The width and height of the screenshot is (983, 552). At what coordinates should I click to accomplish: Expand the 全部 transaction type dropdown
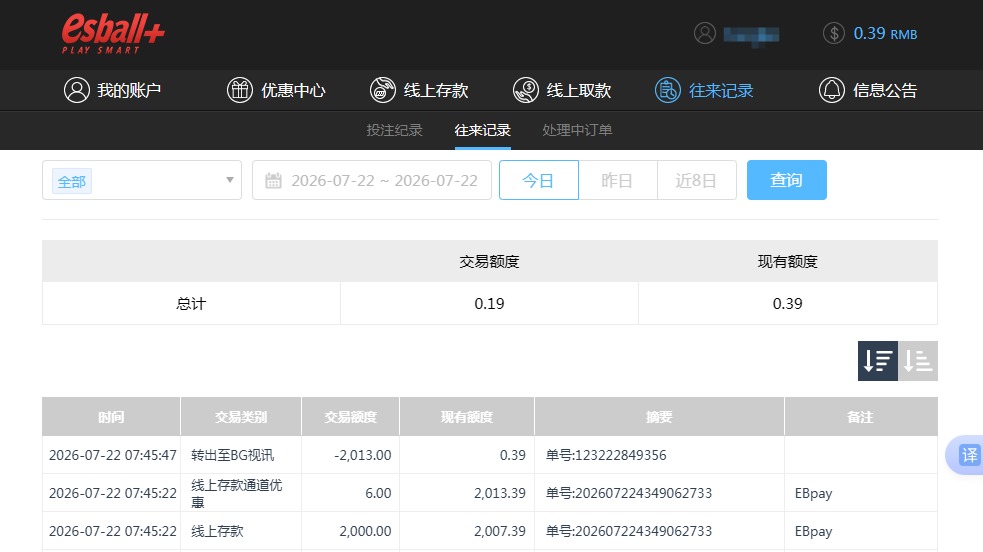click(x=142, y=180)
